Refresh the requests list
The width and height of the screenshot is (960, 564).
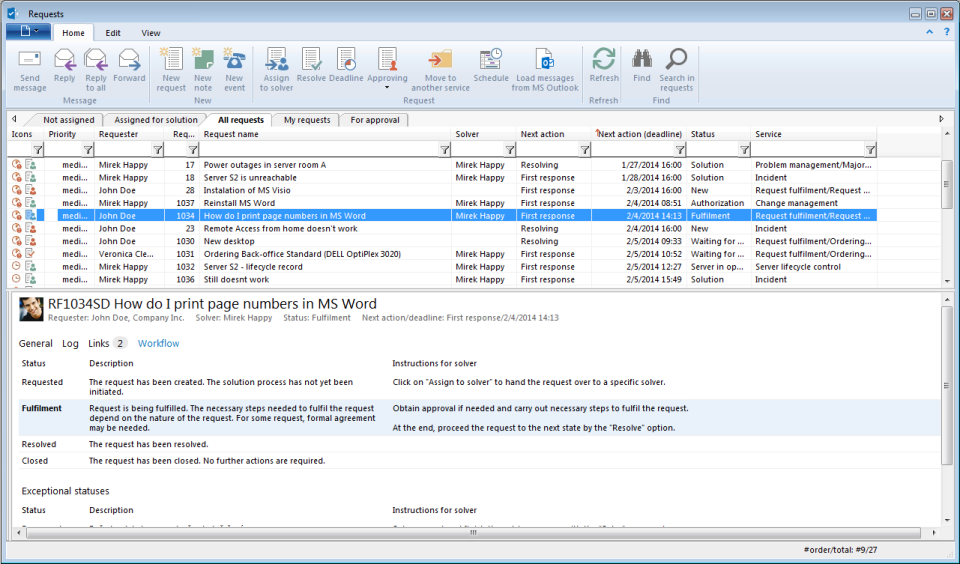(604, 62)
